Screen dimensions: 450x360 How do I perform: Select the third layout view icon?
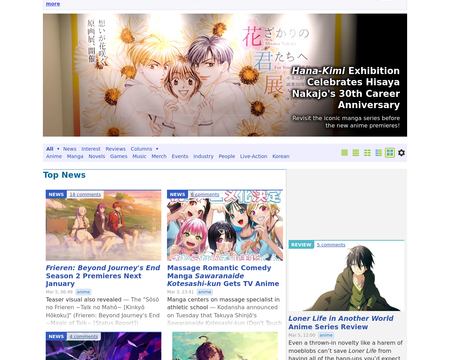[367, 153]
